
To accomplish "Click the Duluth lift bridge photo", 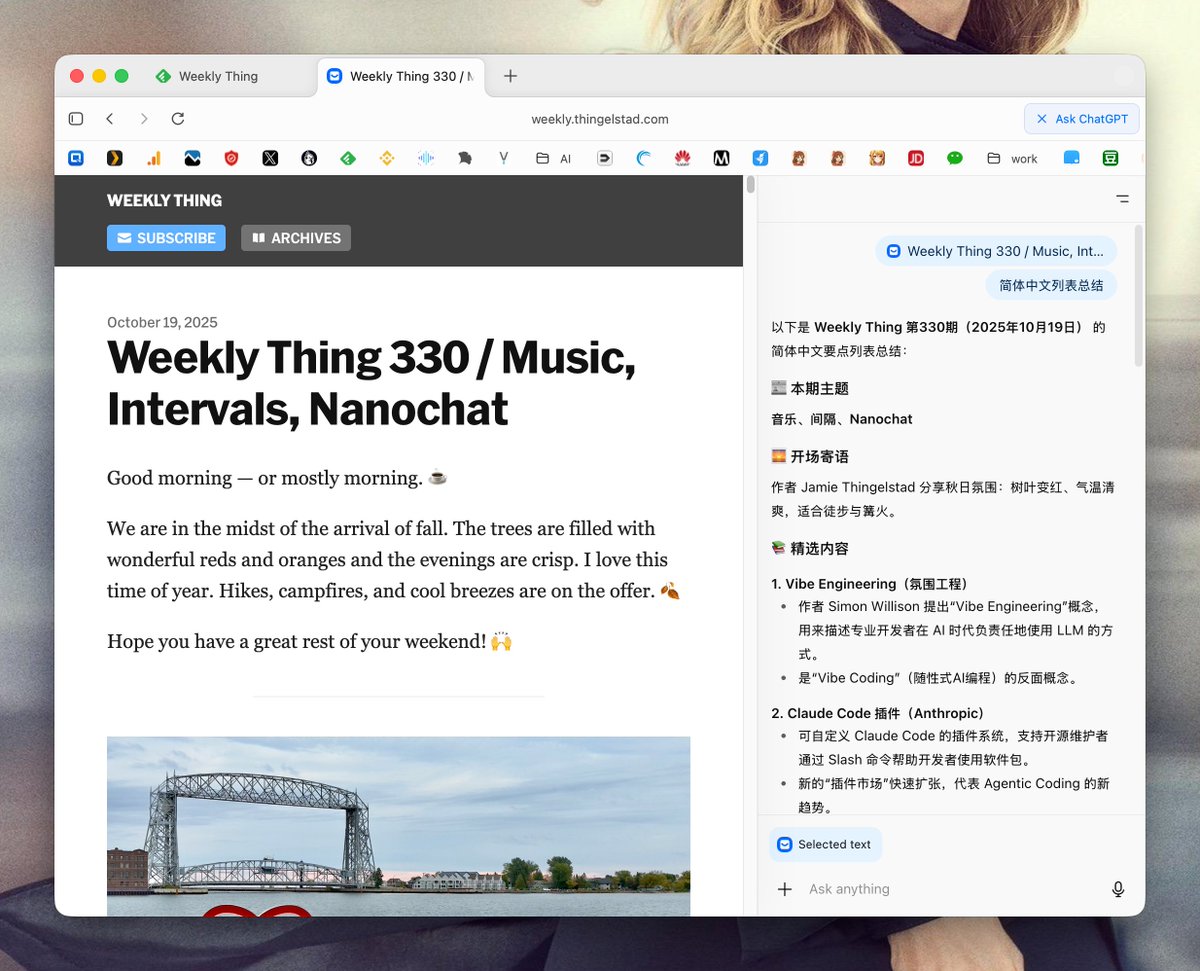I will point(398,826).
